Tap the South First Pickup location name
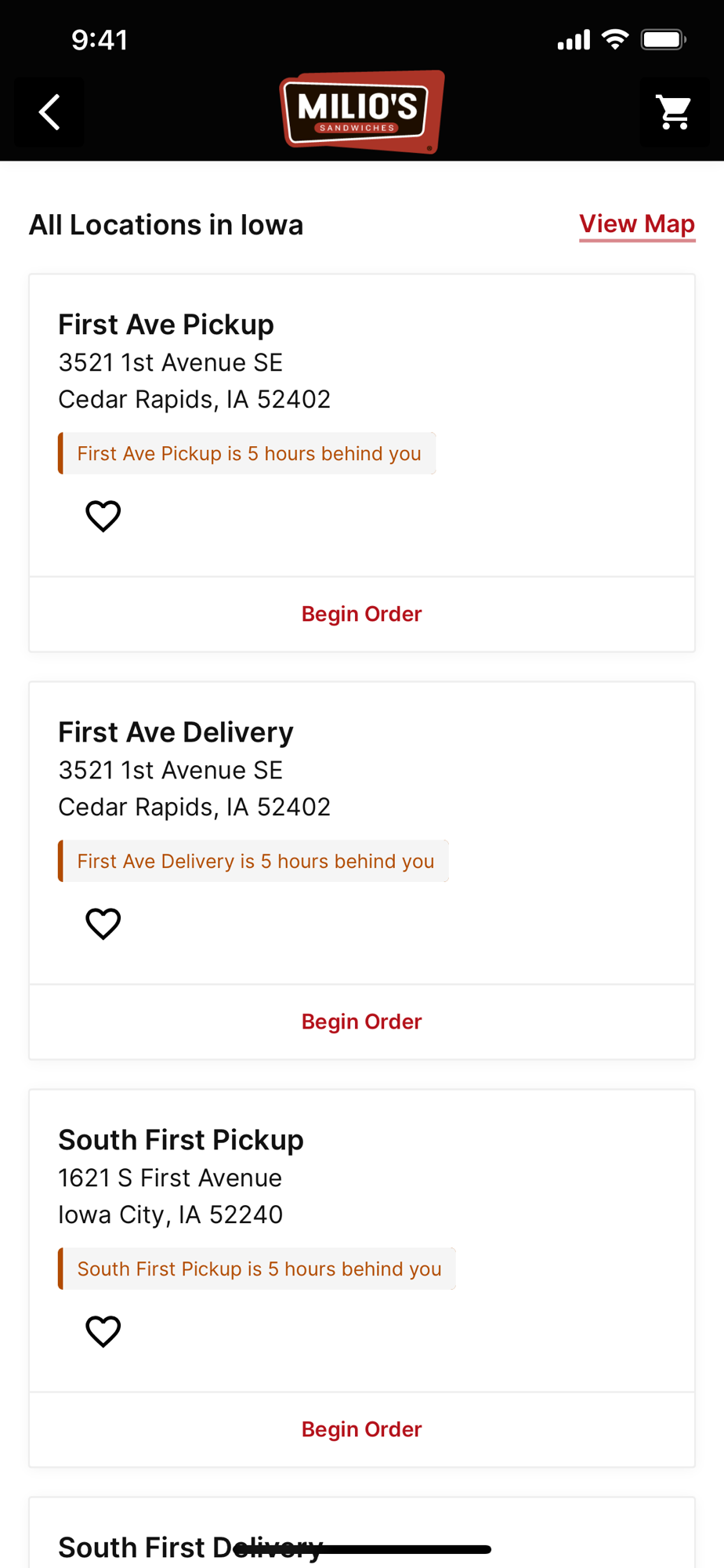The height and width of the screenshot is (1568, 724). [181, 1140]
